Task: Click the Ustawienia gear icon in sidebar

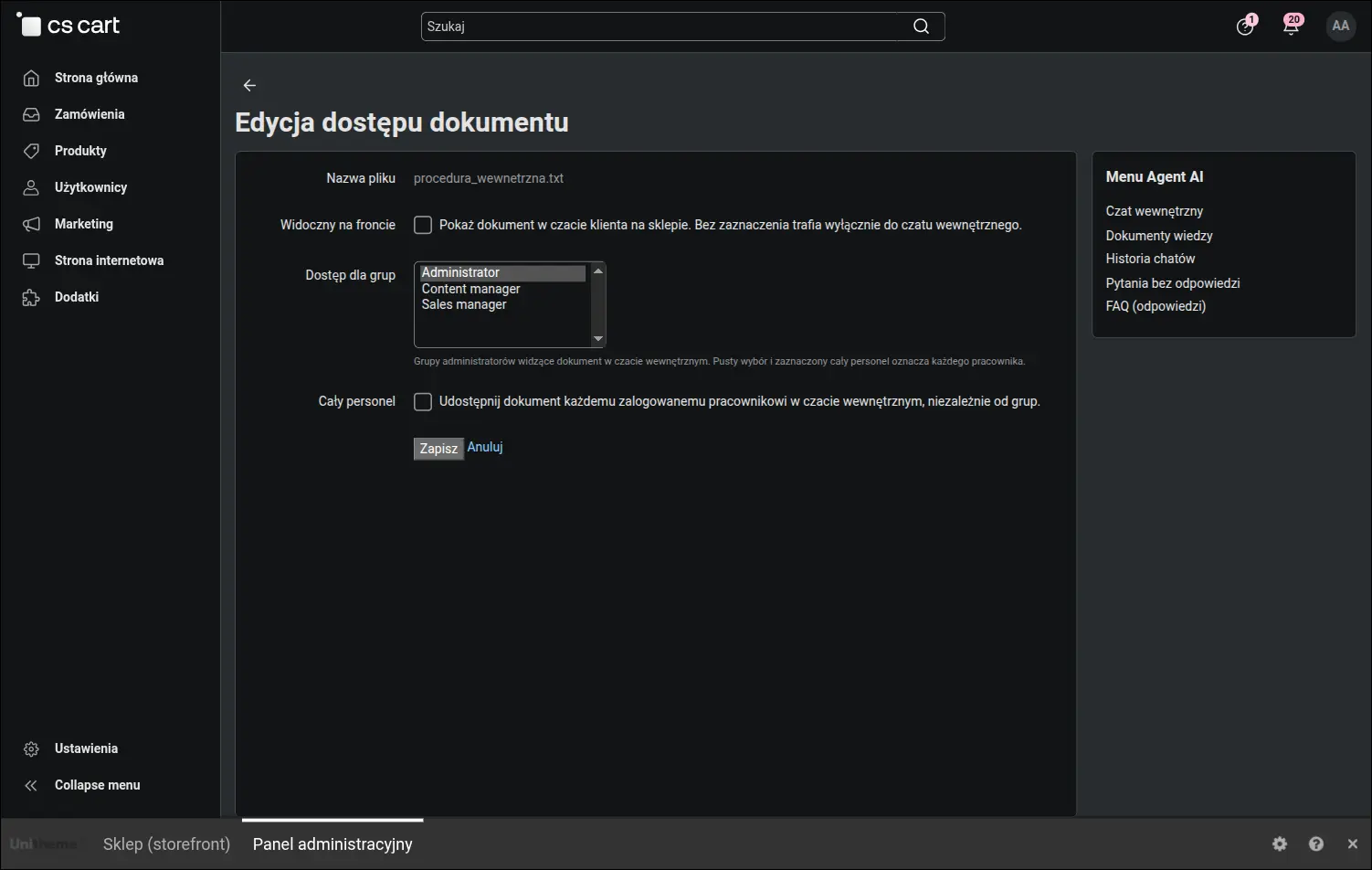Action: point(31,748)
